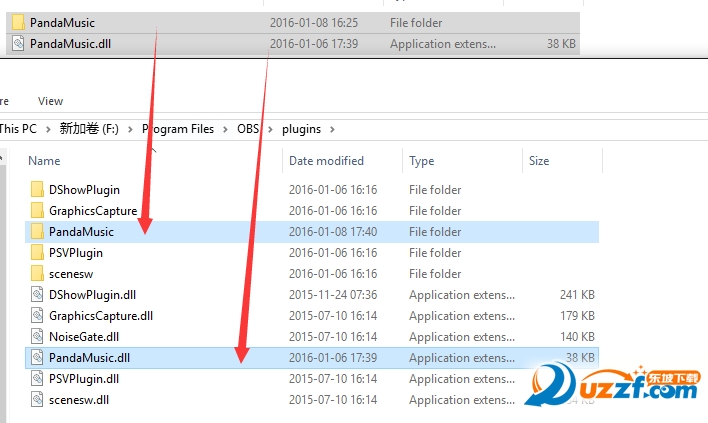Click 2016-01-08 16:25 date in top window
This screenshot has width=708, height=423.
tap(314, 23)
